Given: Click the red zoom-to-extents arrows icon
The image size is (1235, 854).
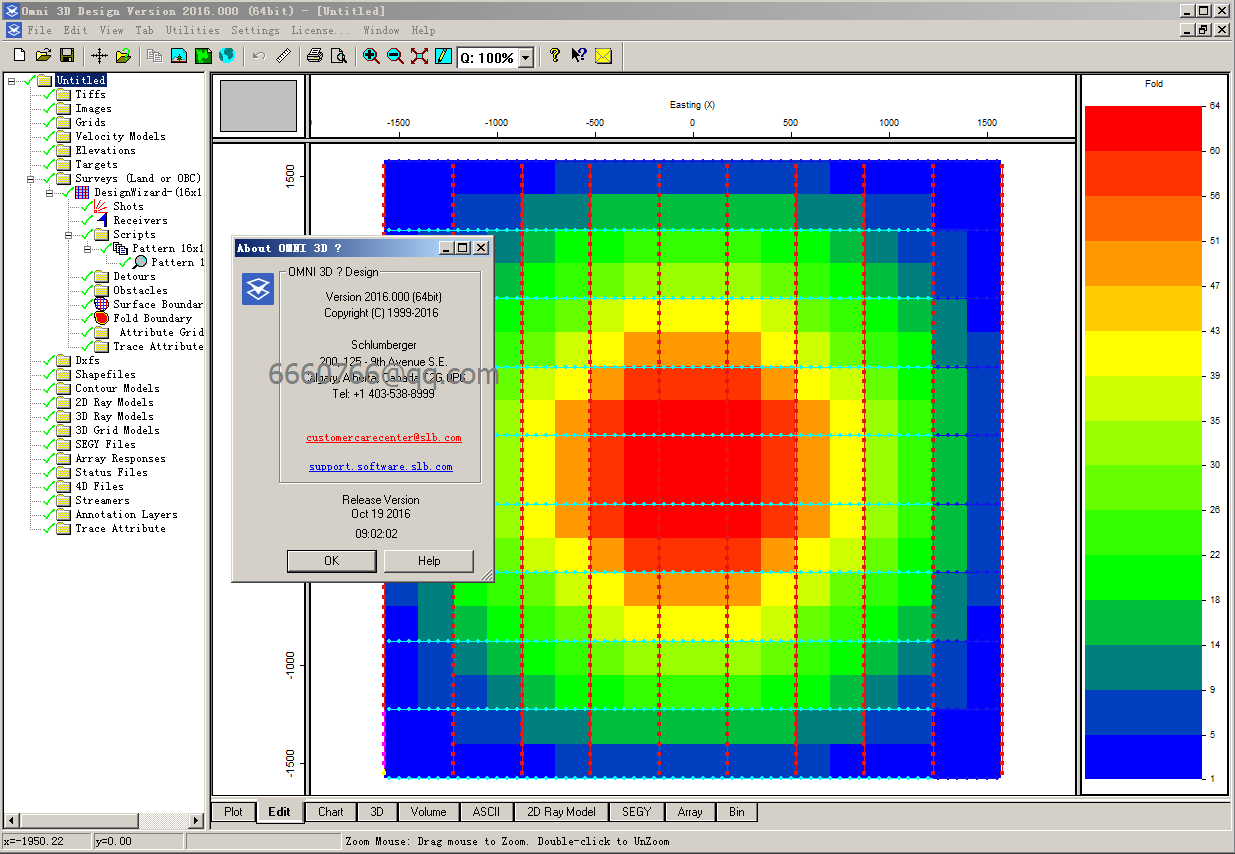Looking at the screenshot, I should (419, 56).
